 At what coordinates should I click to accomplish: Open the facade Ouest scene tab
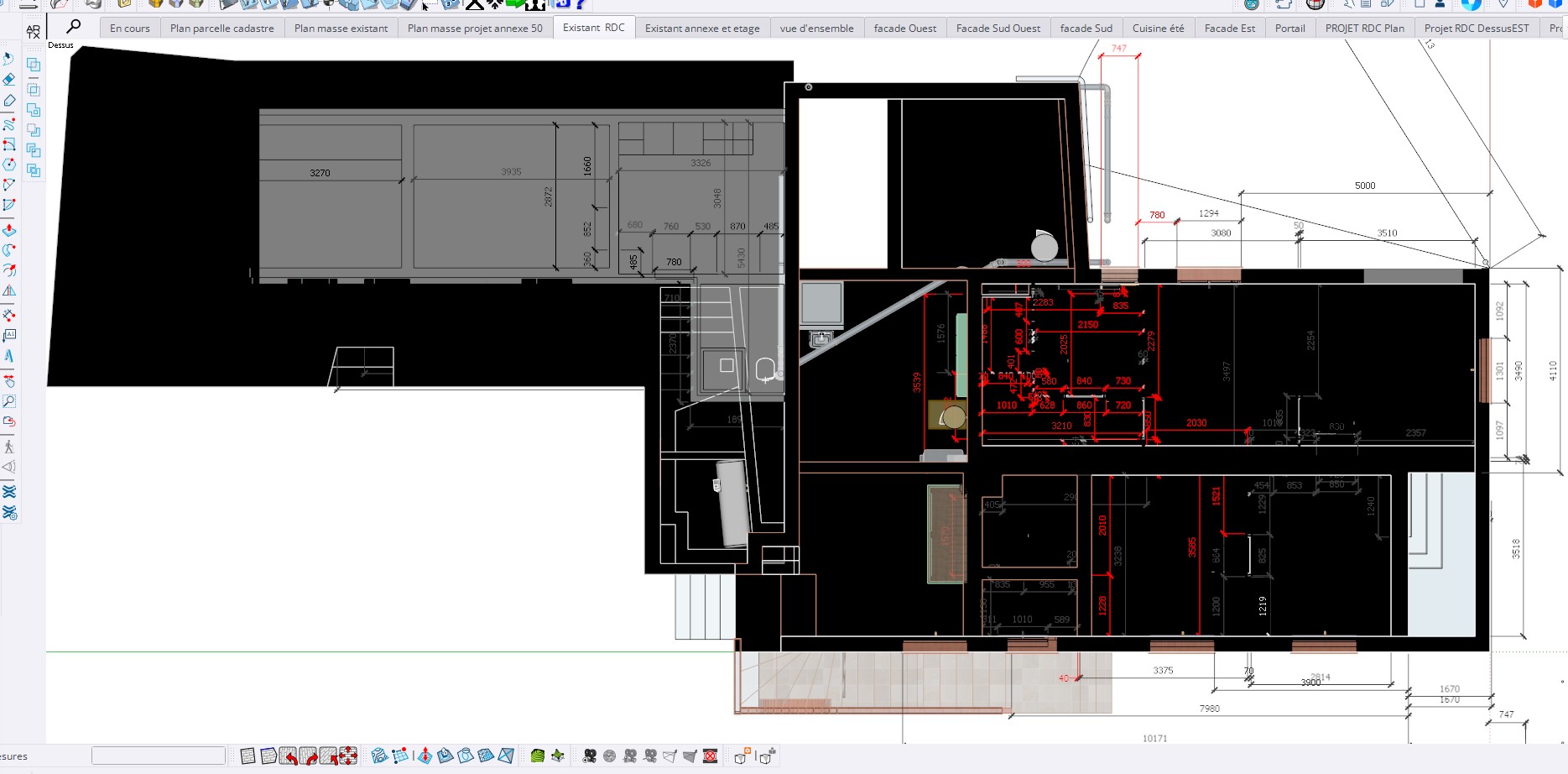[x=905, y=28]
